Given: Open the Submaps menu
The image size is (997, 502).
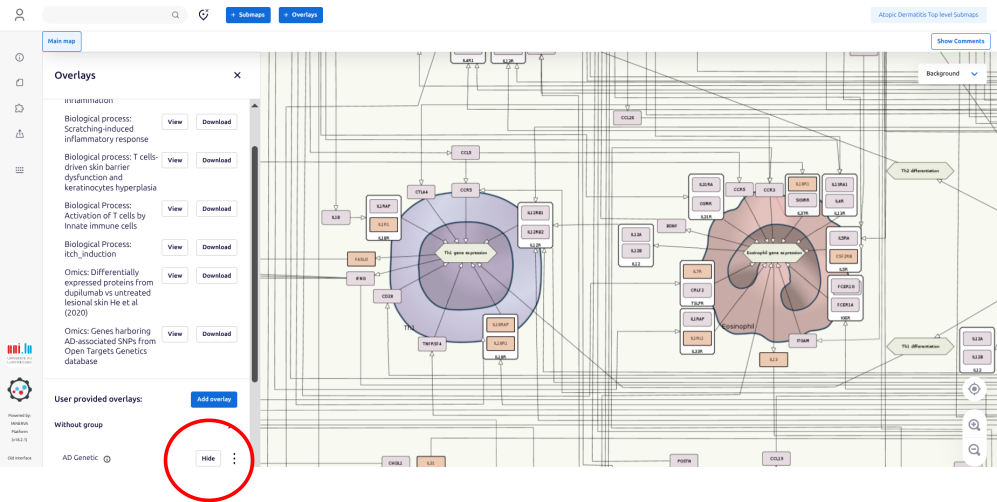Looking at the screenshot, I should coord(248,15).
